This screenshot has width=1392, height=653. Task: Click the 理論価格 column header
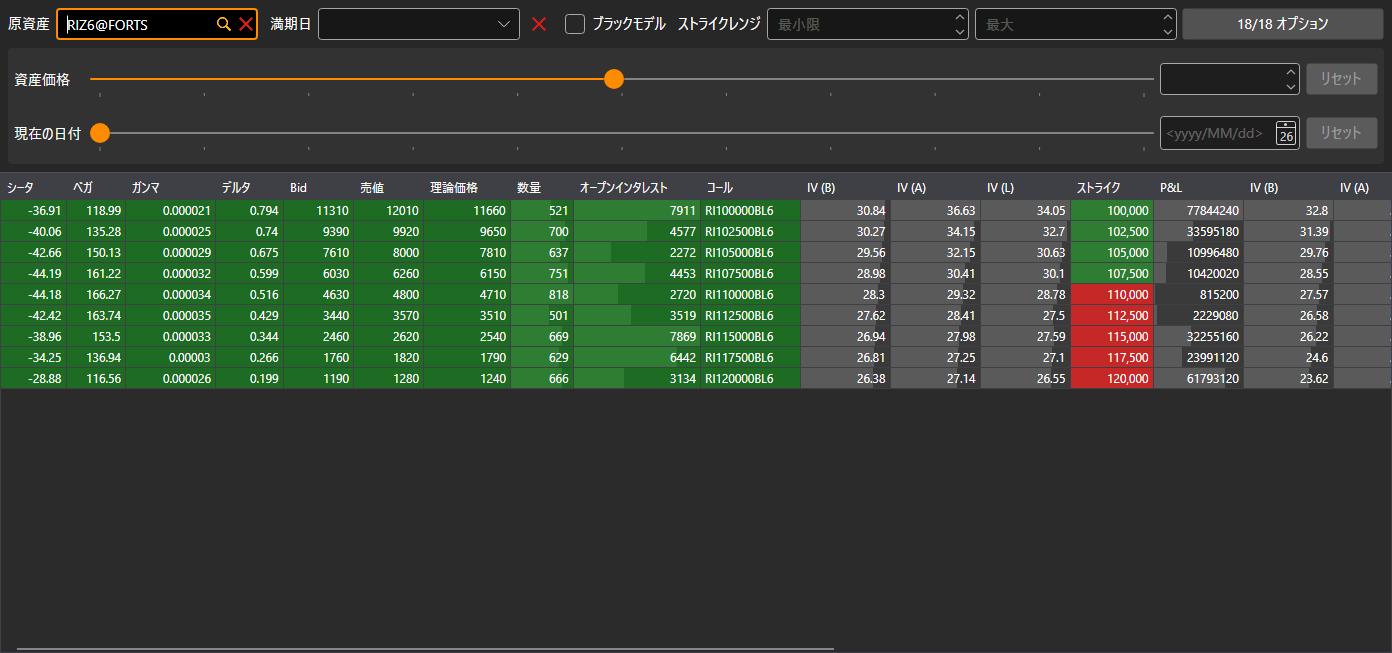467,187
